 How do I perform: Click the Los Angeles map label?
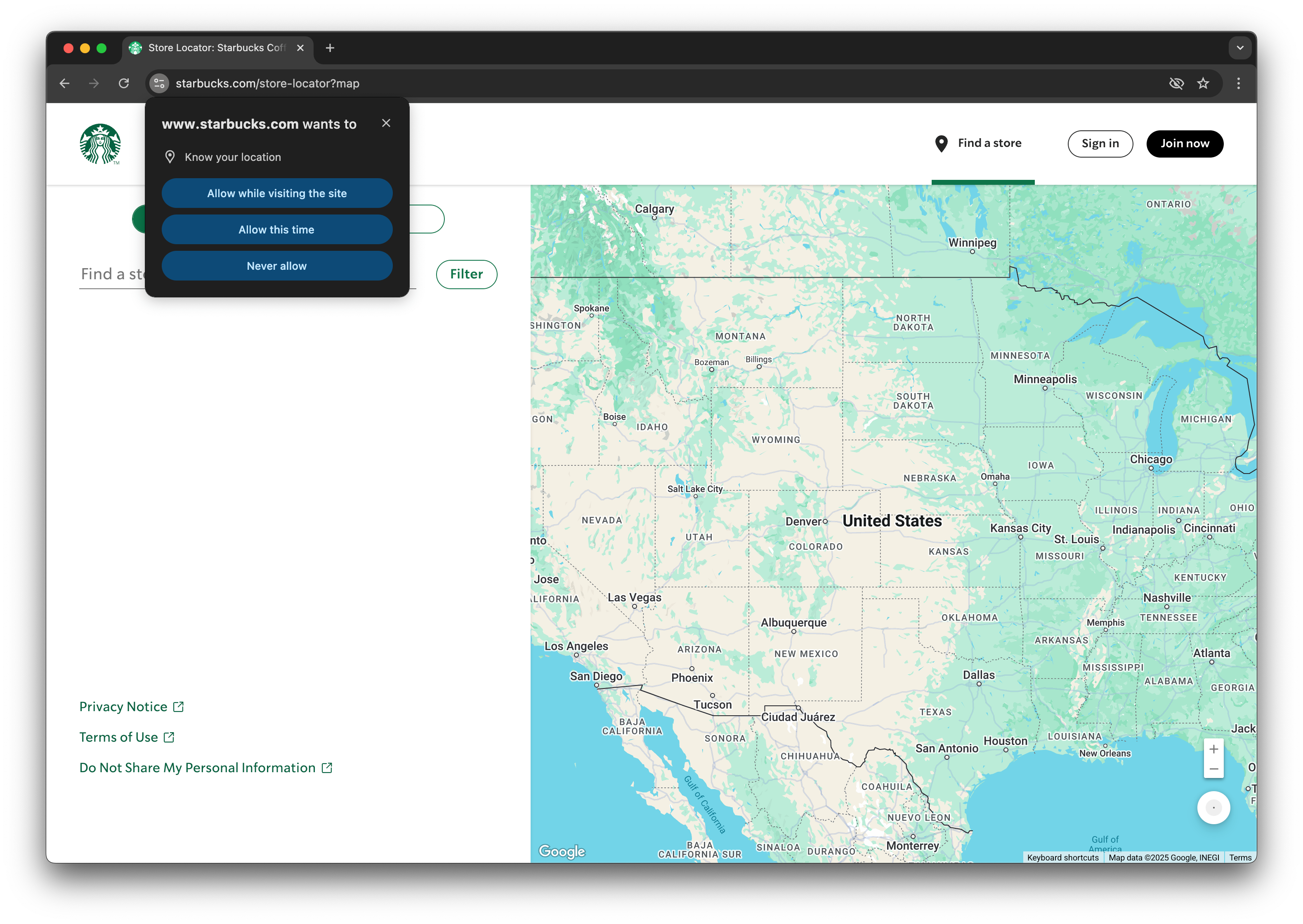pos(576,646)
